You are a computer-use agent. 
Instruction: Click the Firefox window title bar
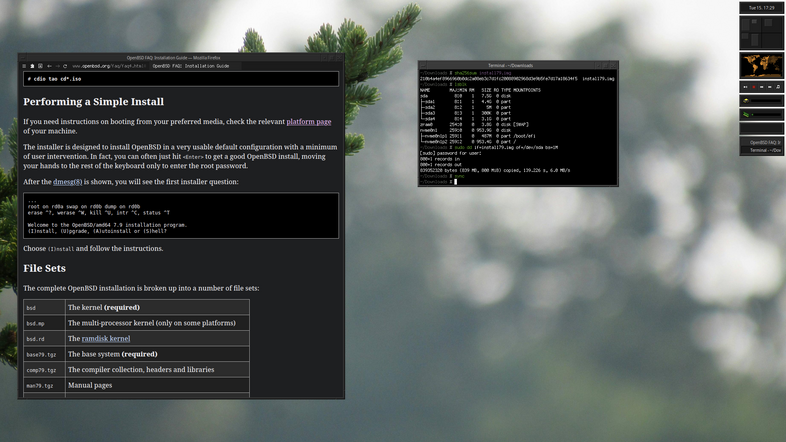coord(173,58)
